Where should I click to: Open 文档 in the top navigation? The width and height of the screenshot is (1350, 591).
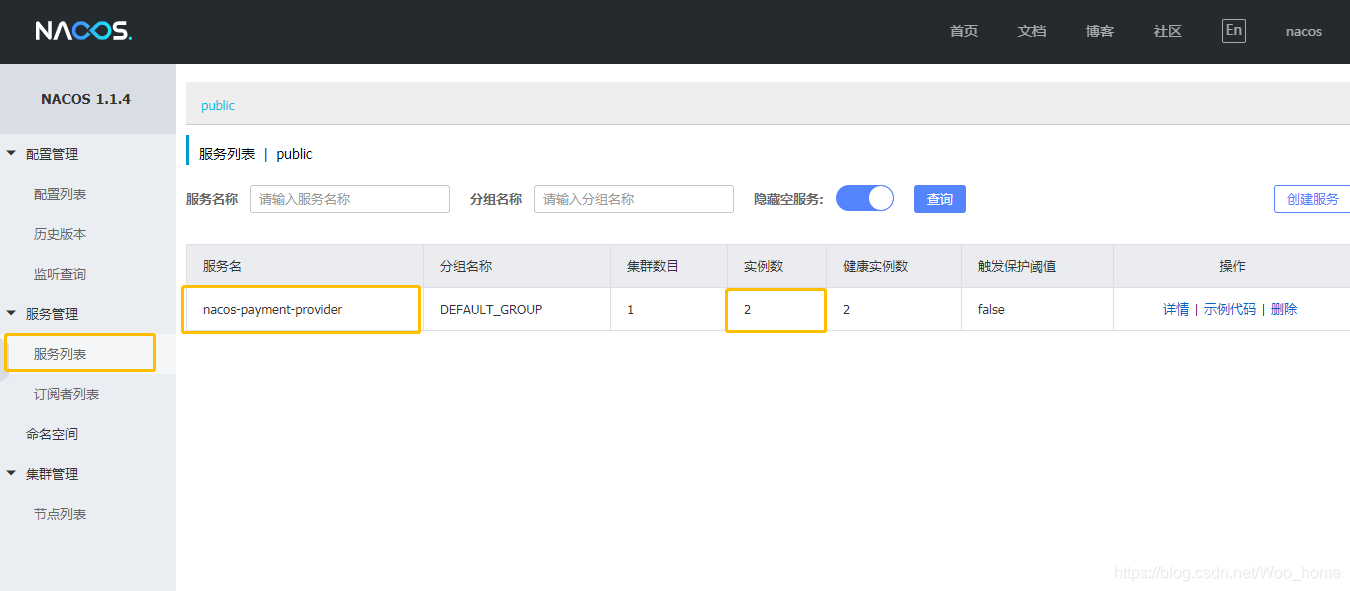[1032, 31]
